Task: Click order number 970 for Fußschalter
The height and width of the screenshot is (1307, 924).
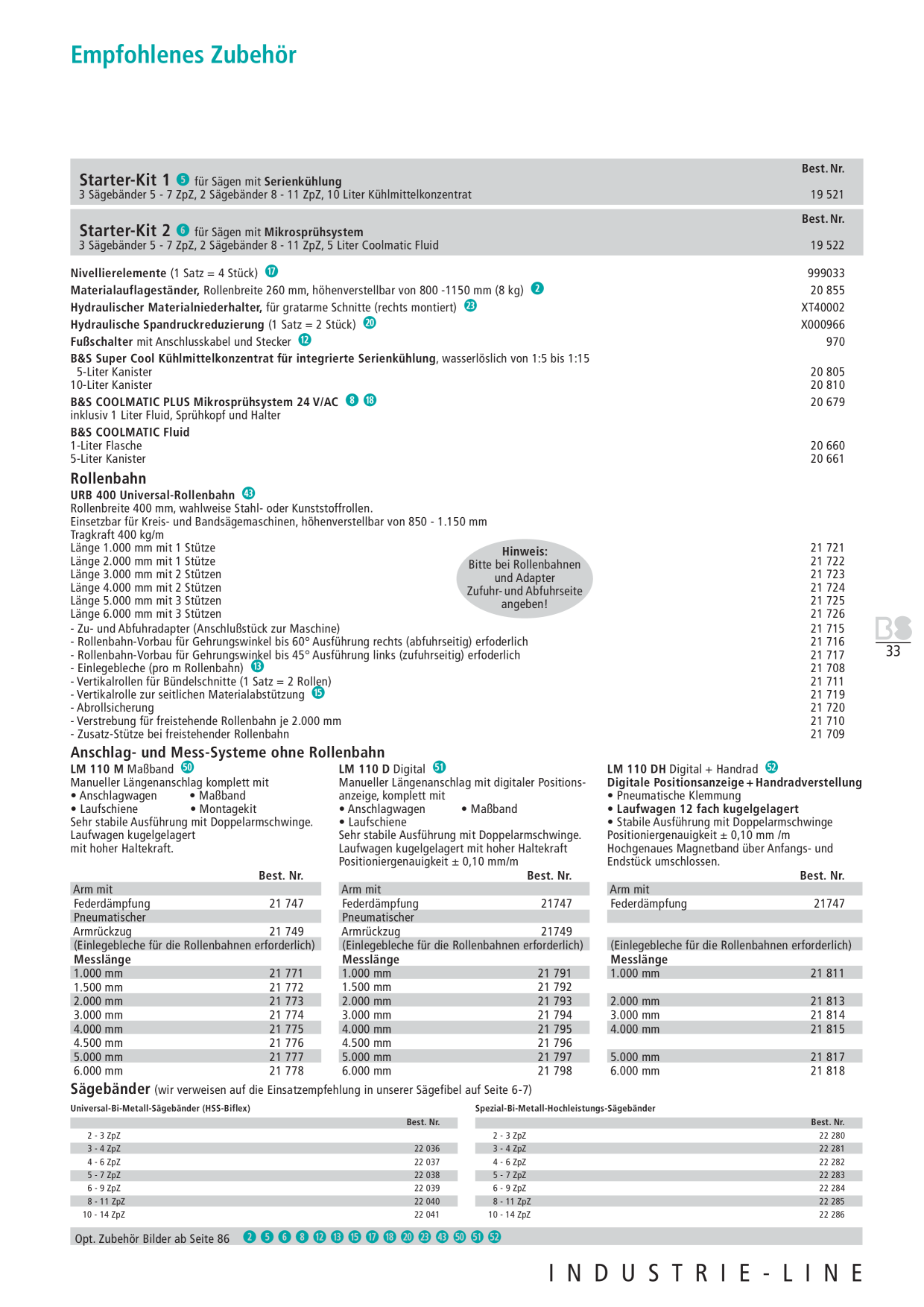Action: (835, 342)
